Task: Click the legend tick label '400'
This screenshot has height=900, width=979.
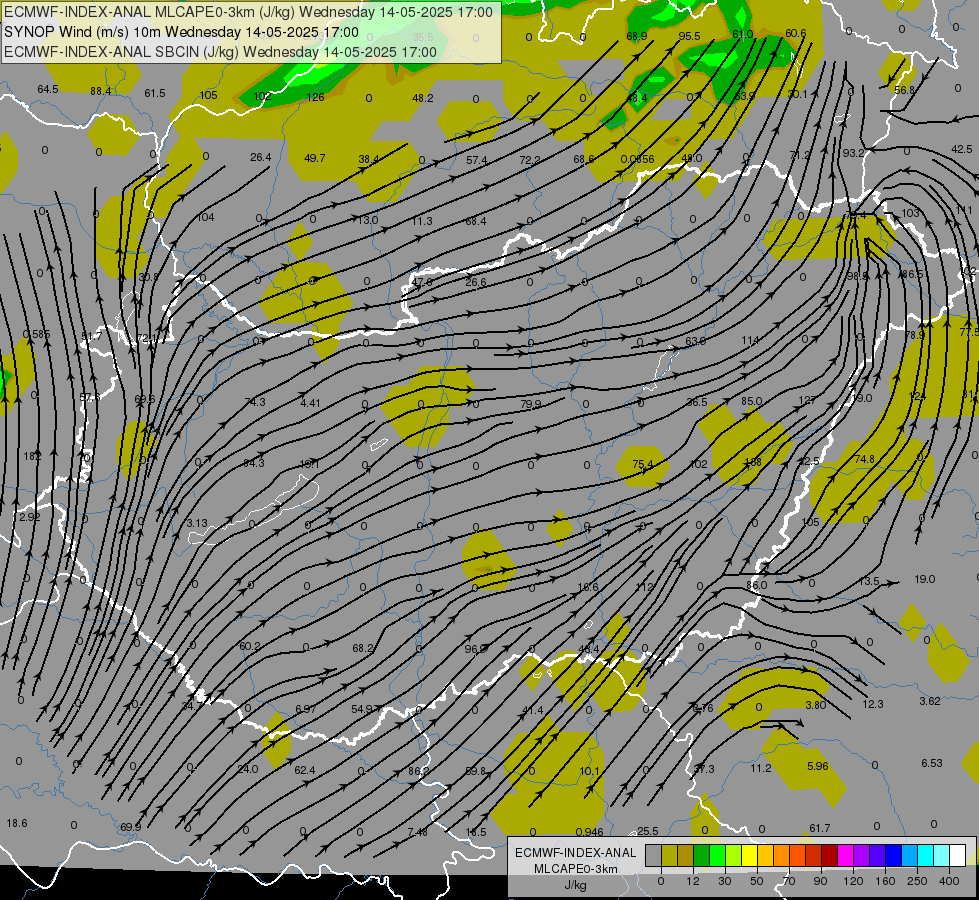Action: pos(949,881)
